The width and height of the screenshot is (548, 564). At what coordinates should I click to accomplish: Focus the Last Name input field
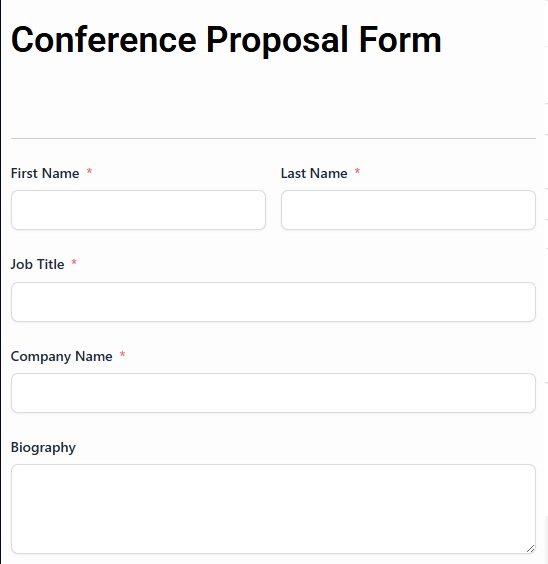click(408, 210)
